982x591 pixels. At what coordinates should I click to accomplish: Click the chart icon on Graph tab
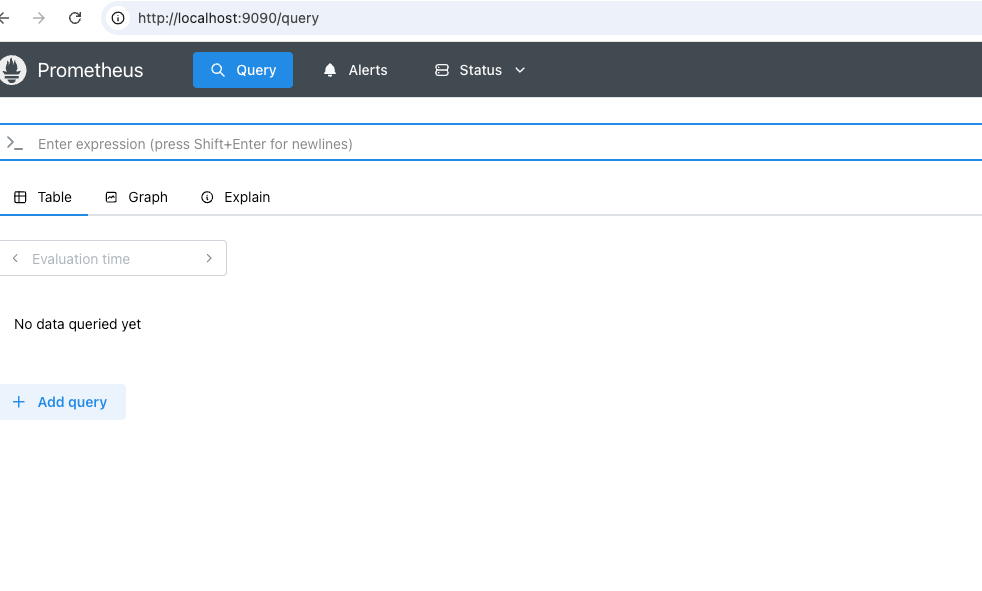pos(111,197)
